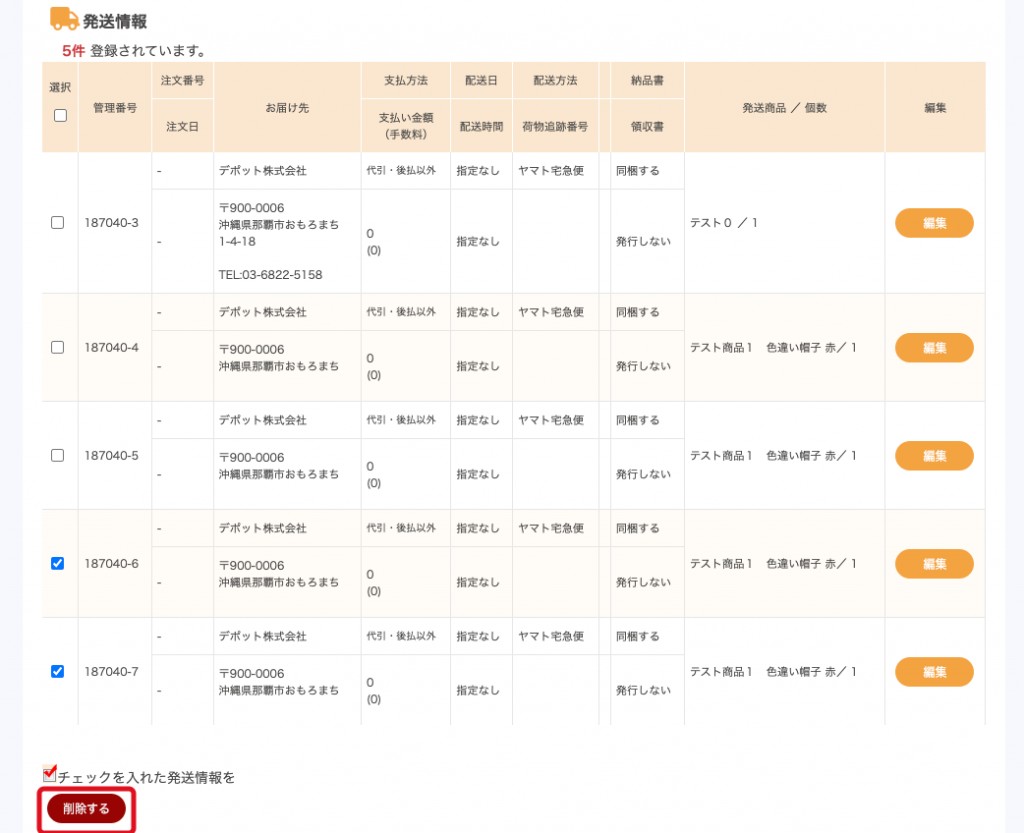Uncheck the box for order 187040-7
Image resolution: width=1024 pixels, height=833 pixels.
(58, 671)
